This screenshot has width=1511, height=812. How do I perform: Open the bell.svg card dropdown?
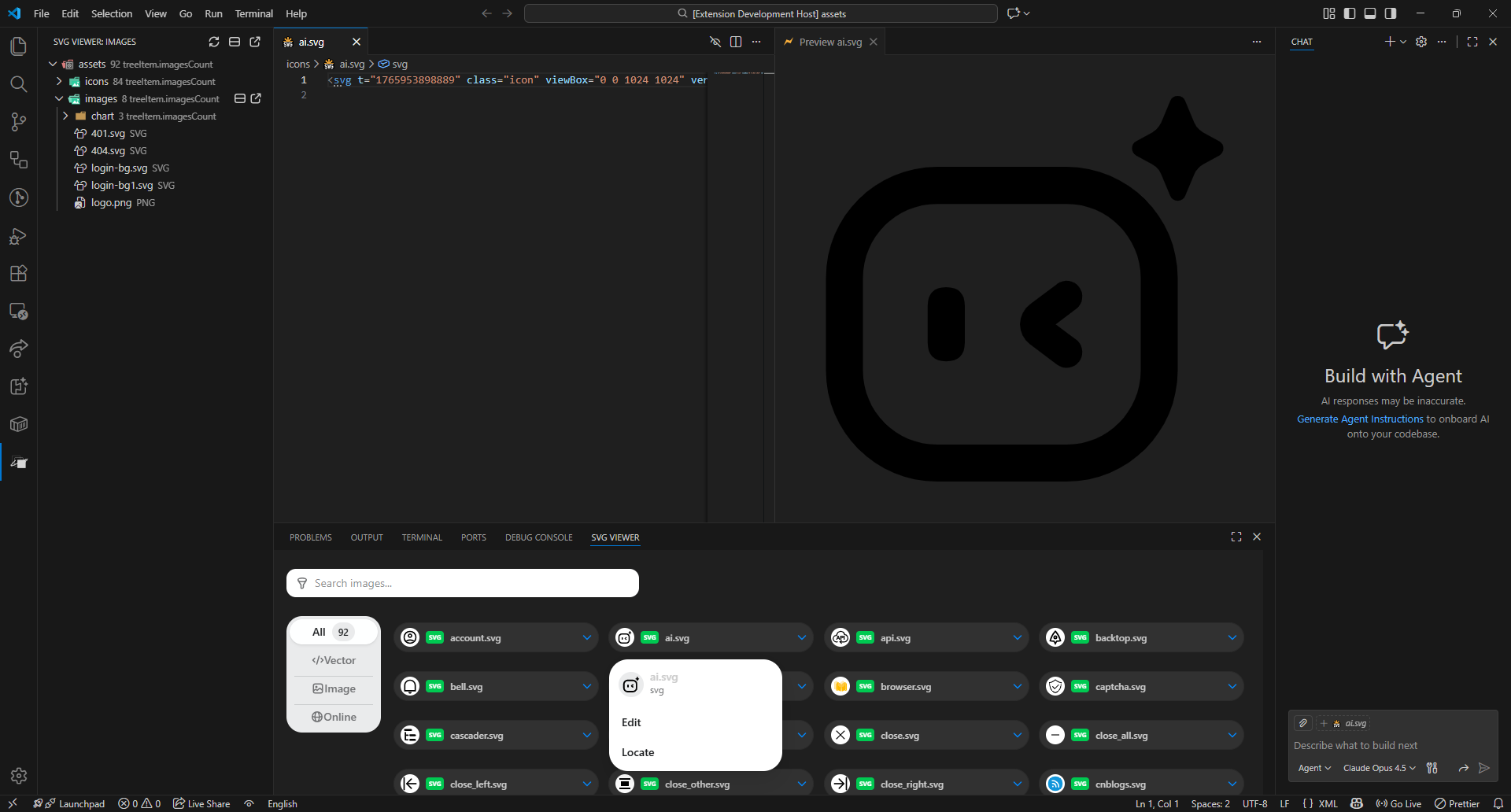[x=587, y=685]
